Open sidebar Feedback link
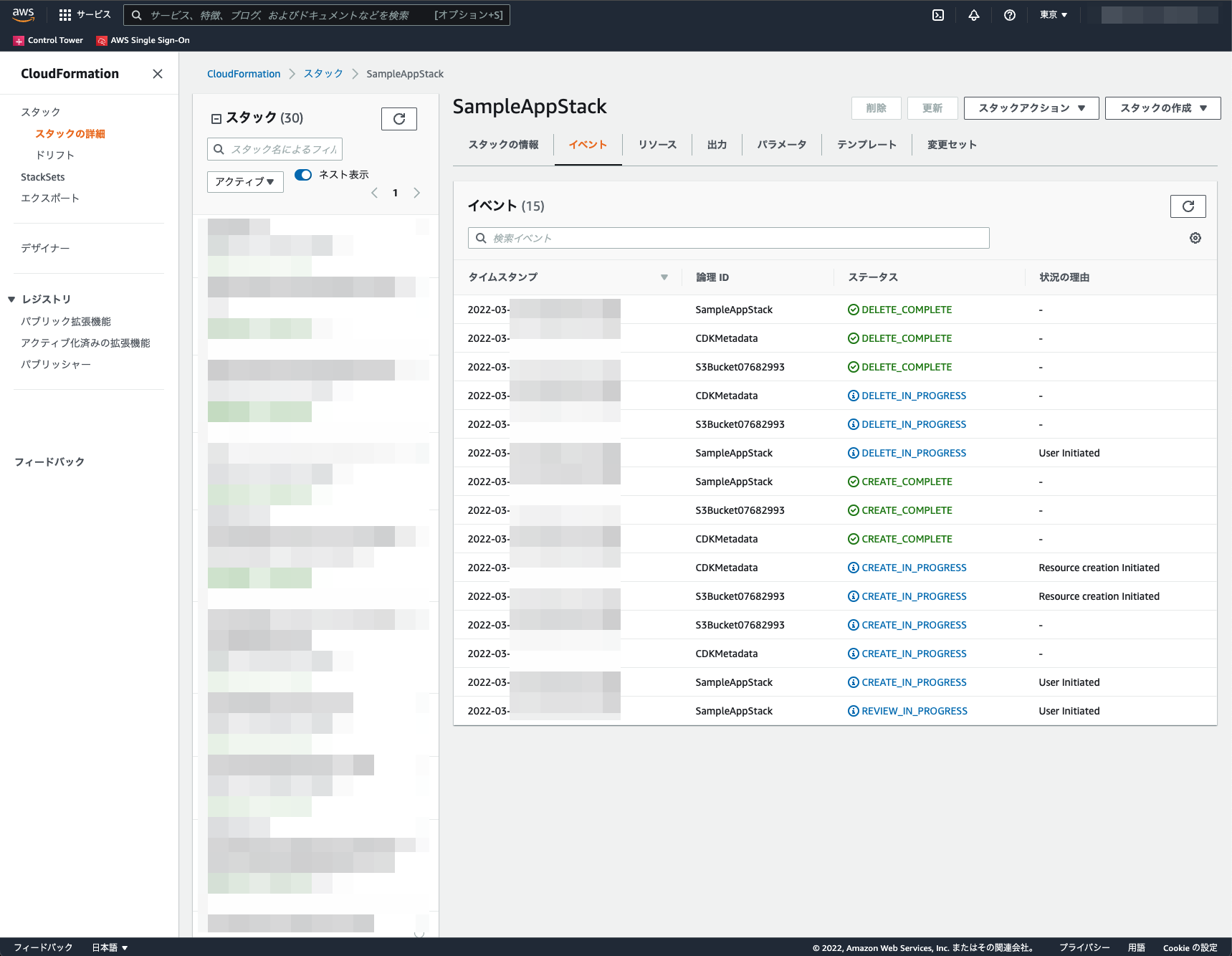This screenshot has width=1232, height=956. click(x=49, y=462)
